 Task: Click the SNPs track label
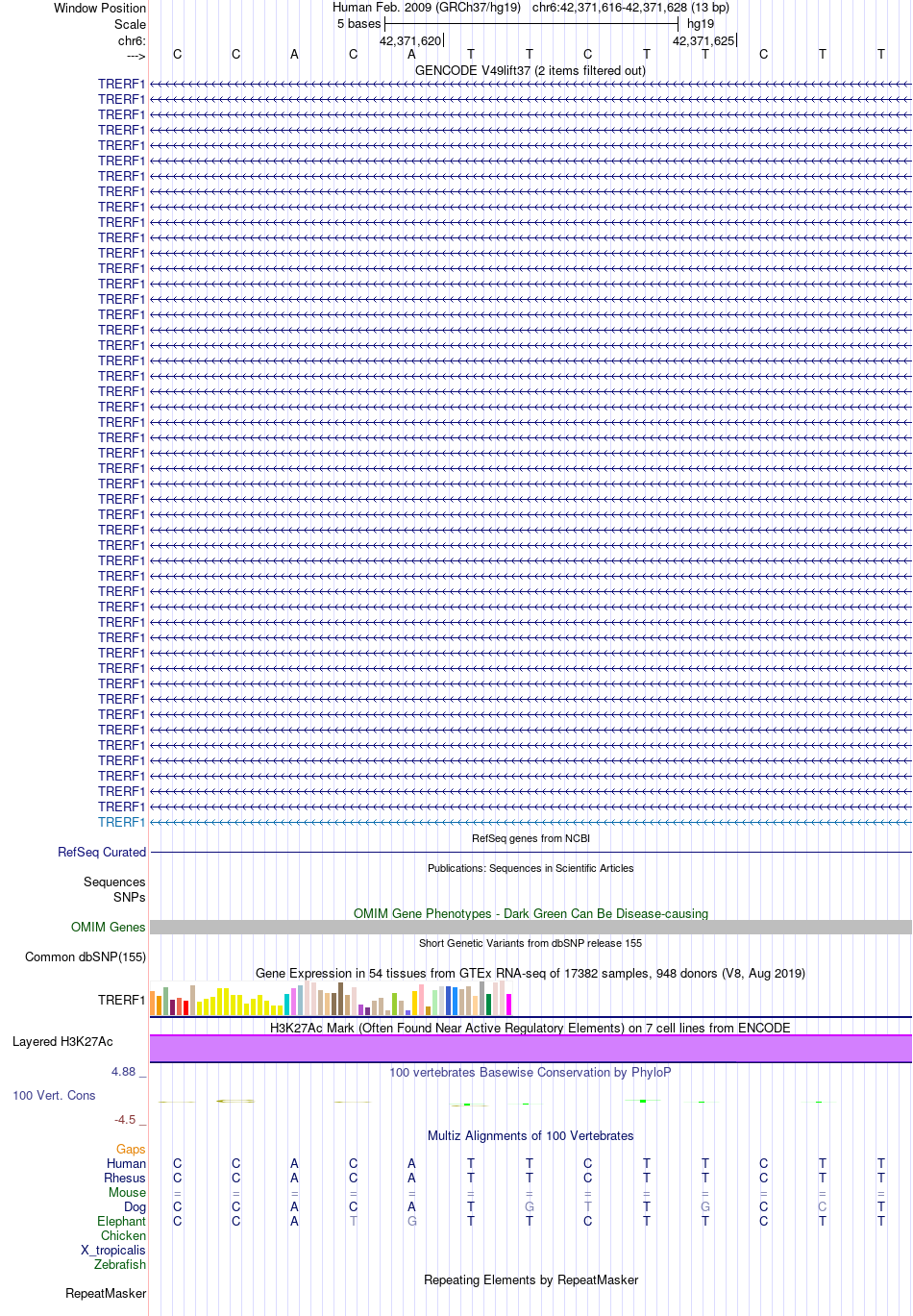129,897
